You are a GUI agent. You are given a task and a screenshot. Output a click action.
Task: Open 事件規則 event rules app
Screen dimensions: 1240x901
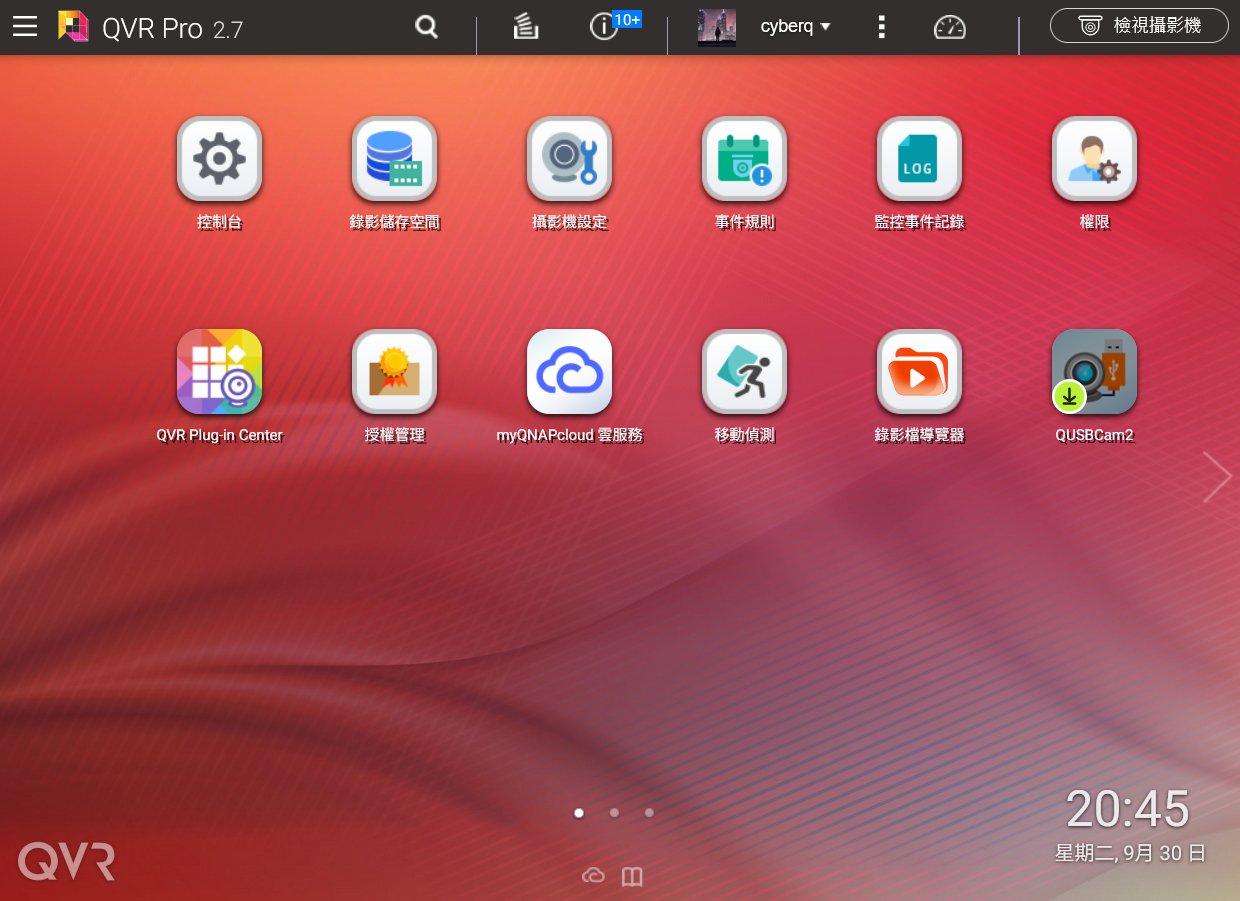744,159
